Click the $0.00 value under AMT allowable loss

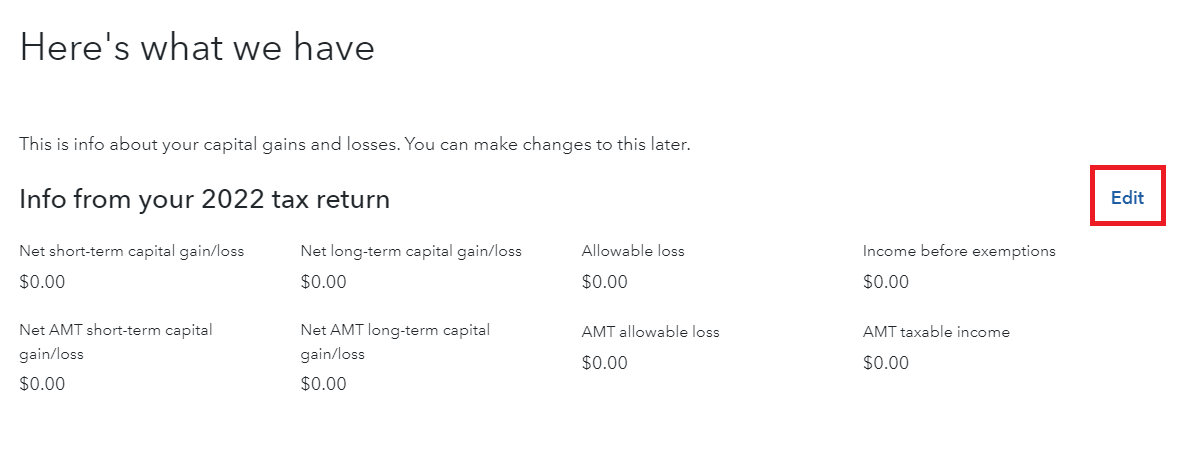coord(604,363)
